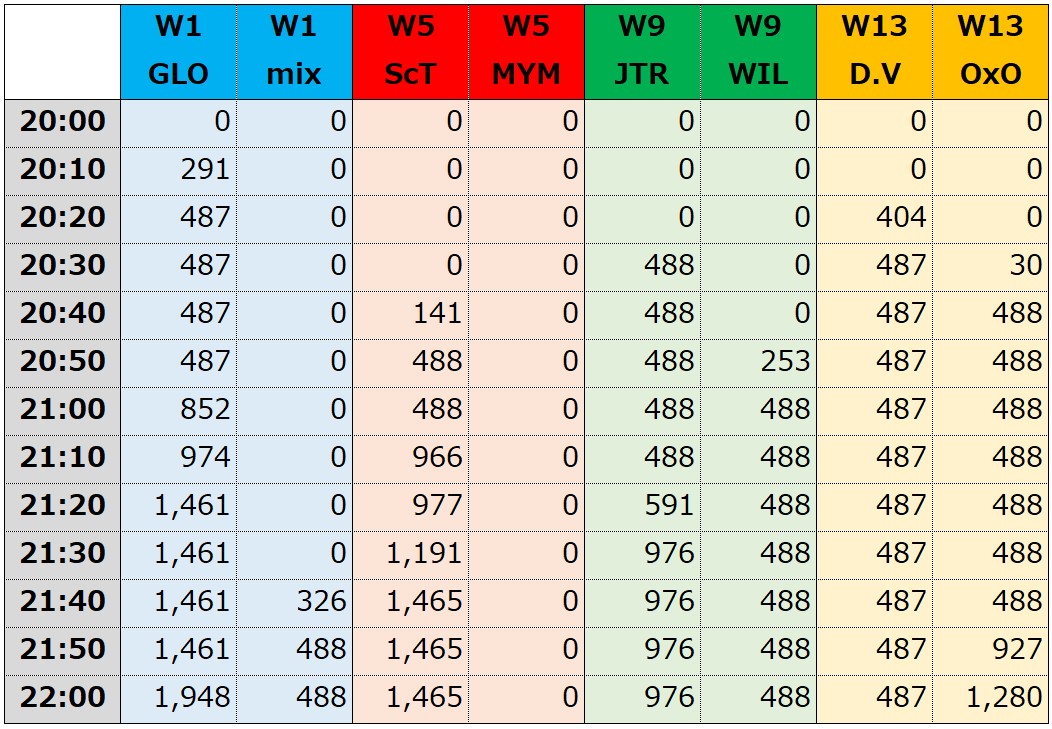Click the W5 ScT header cell

411,52
